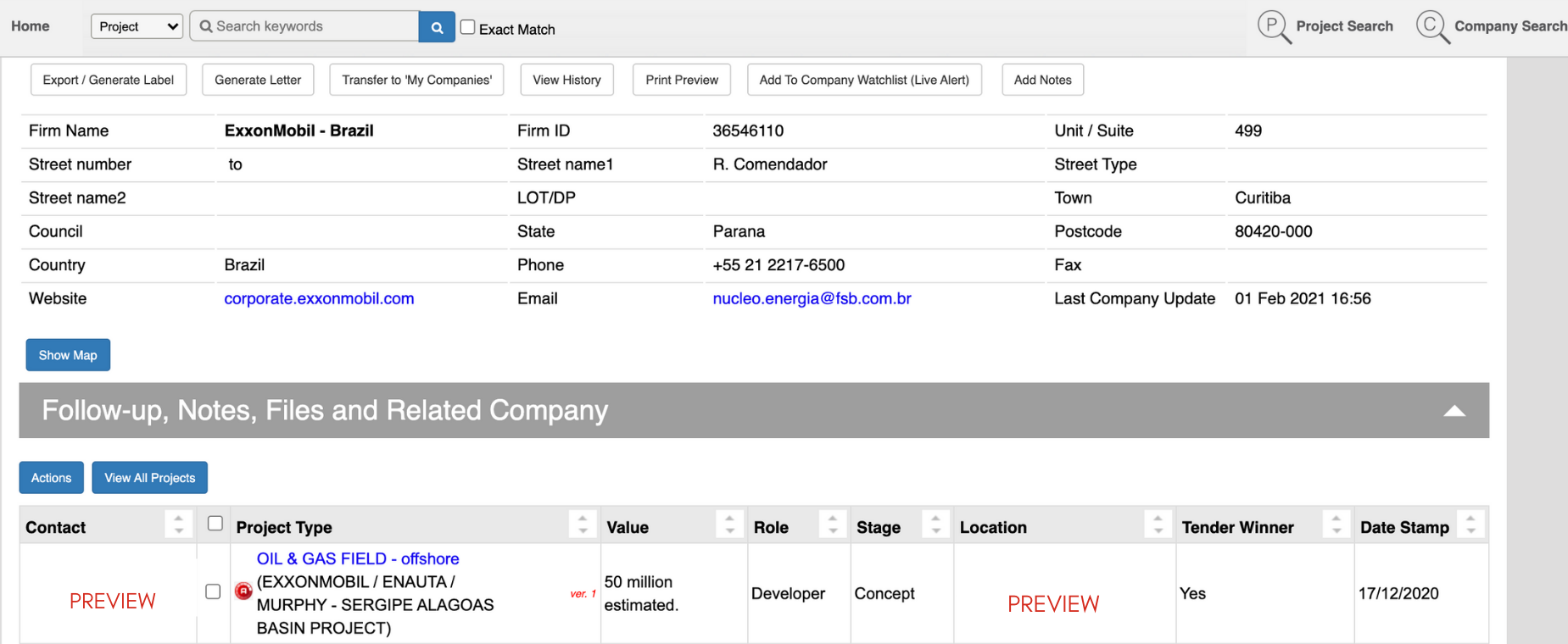The image size is (1568, 644).
Task: Click phone number +55 21 2217-6500
Action: point(778,265)
